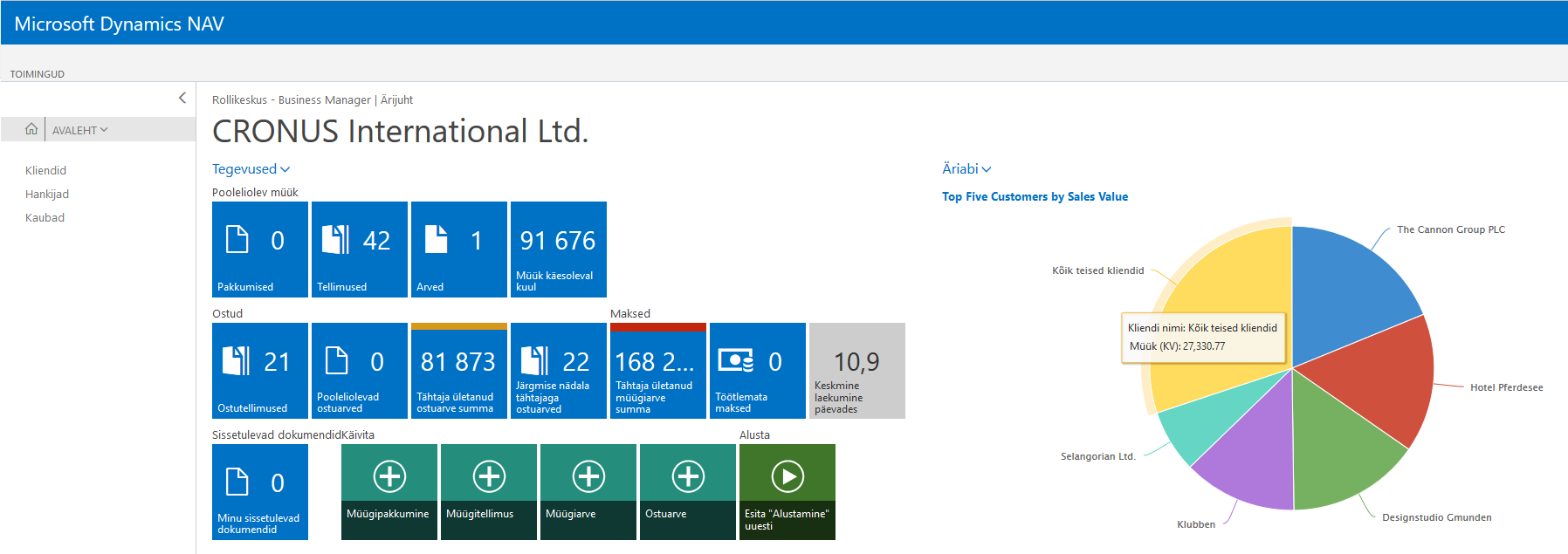Click the Käivita group heading

(x=358, y=435)
